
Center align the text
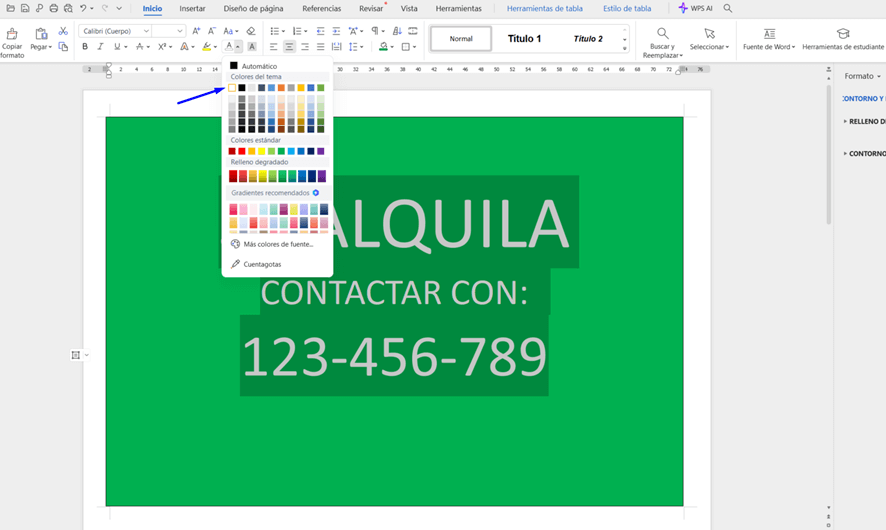289,47
